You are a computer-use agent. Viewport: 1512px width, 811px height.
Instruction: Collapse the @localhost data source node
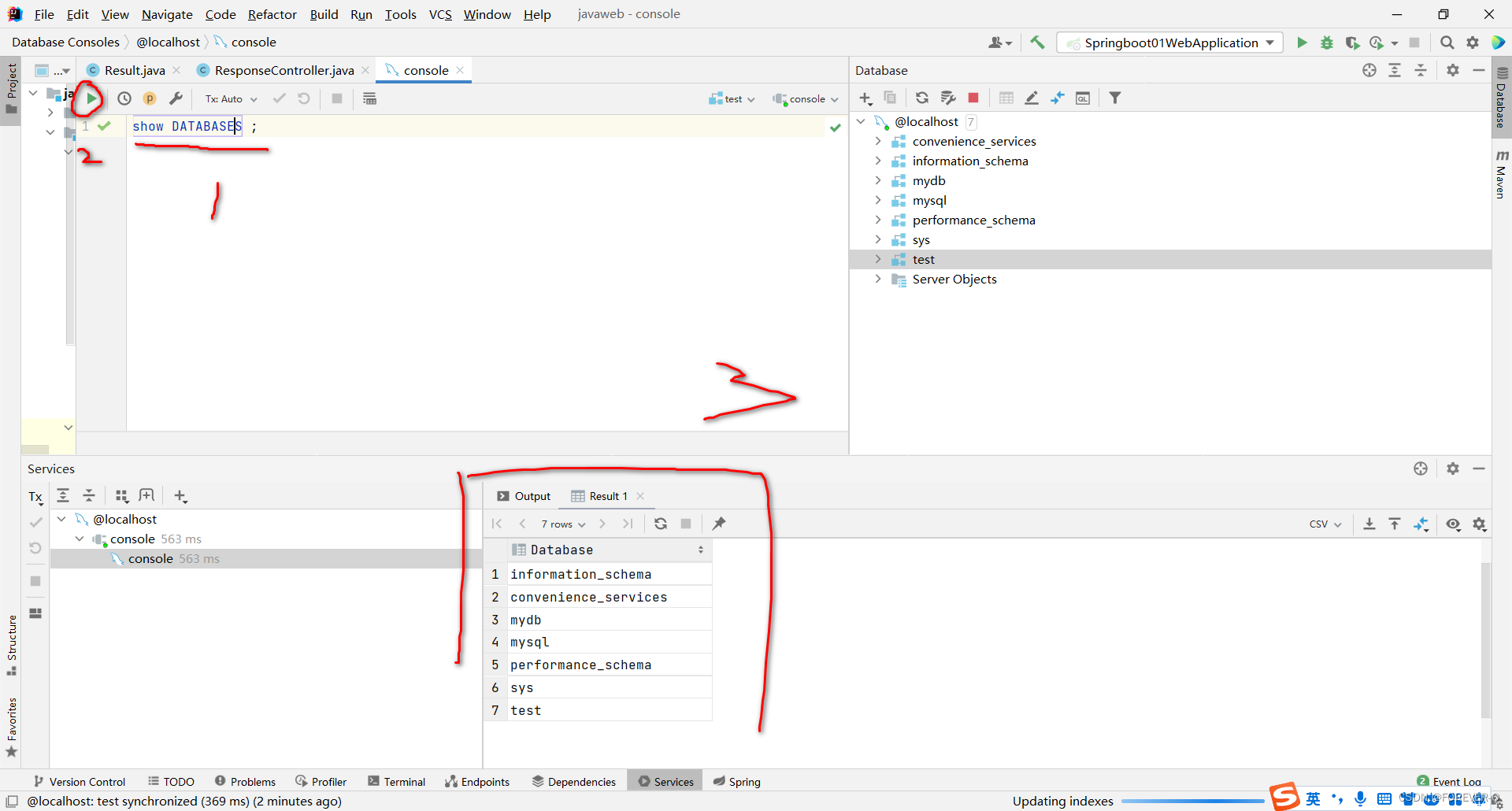(861, 121)
